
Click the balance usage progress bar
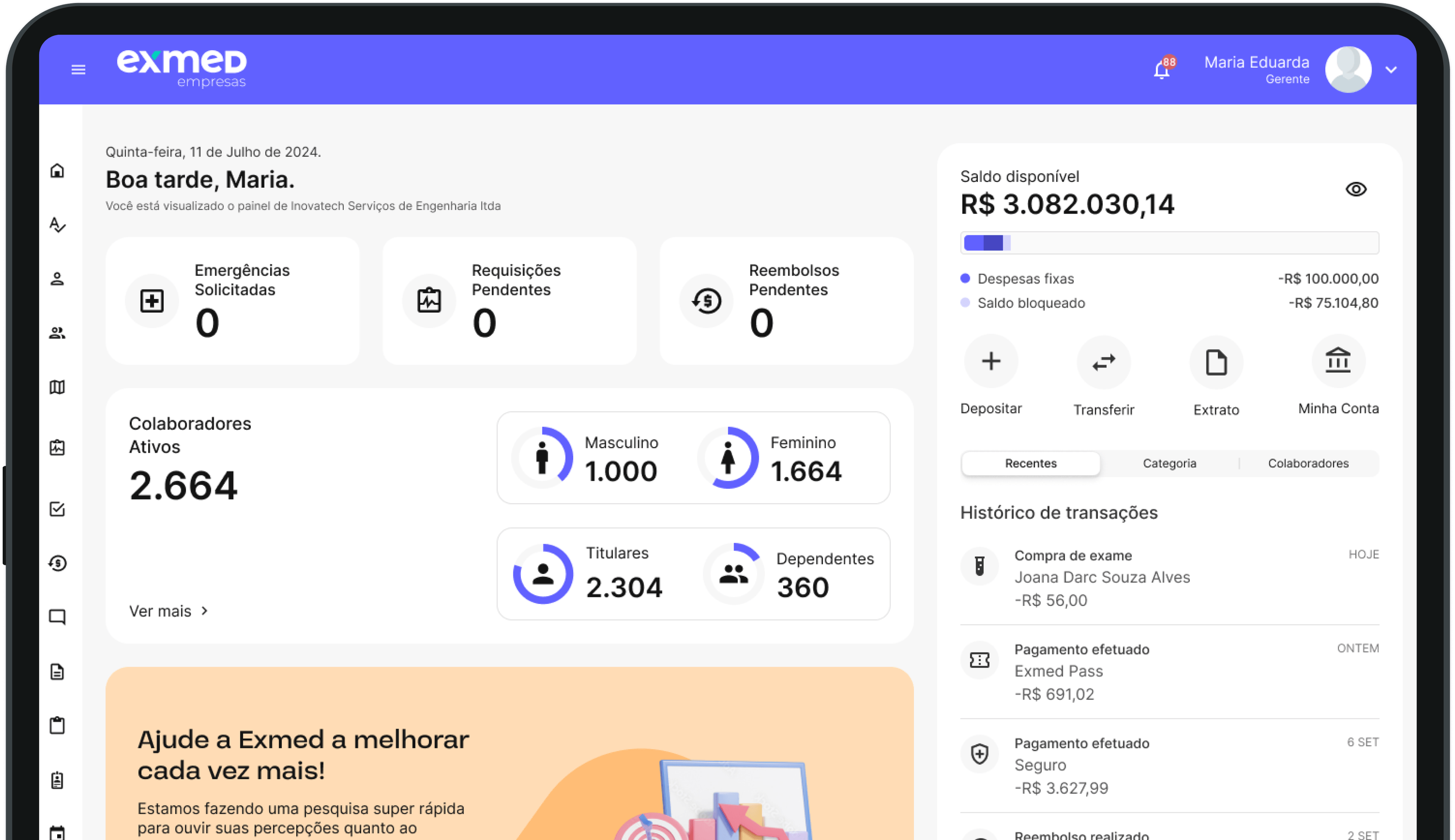point(1169,243)
